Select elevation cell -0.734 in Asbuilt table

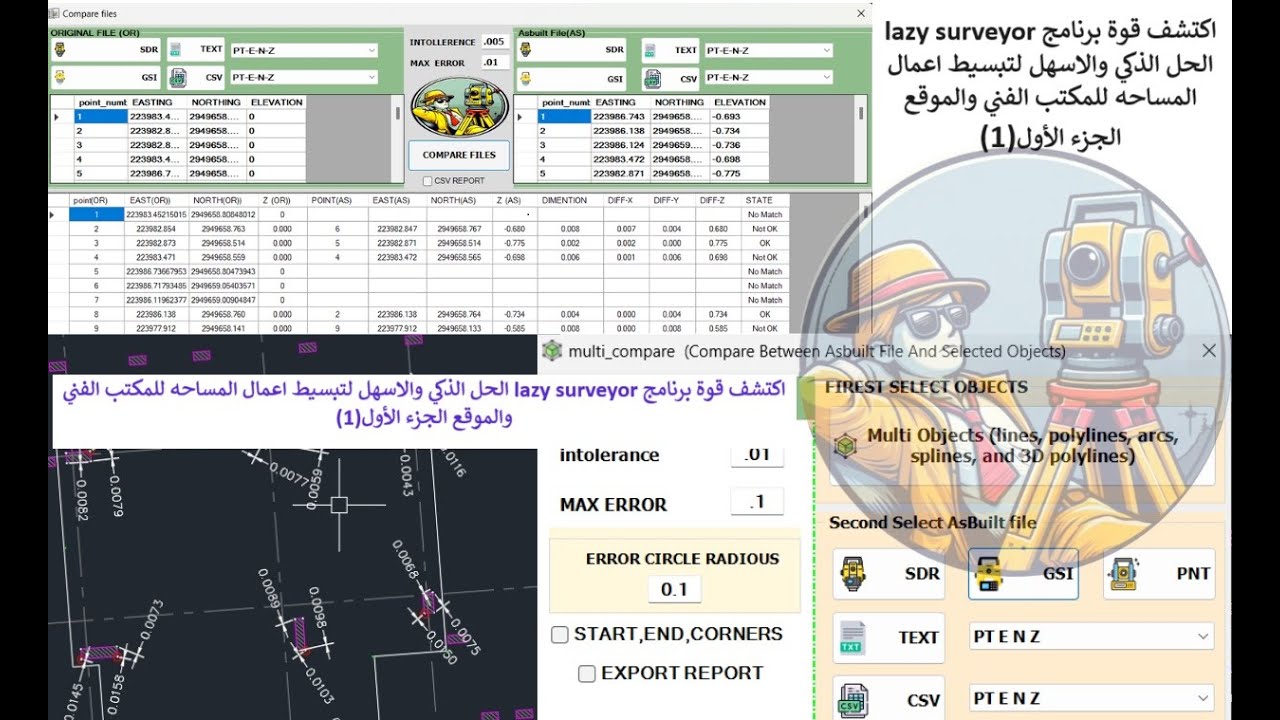click(740, 131)
